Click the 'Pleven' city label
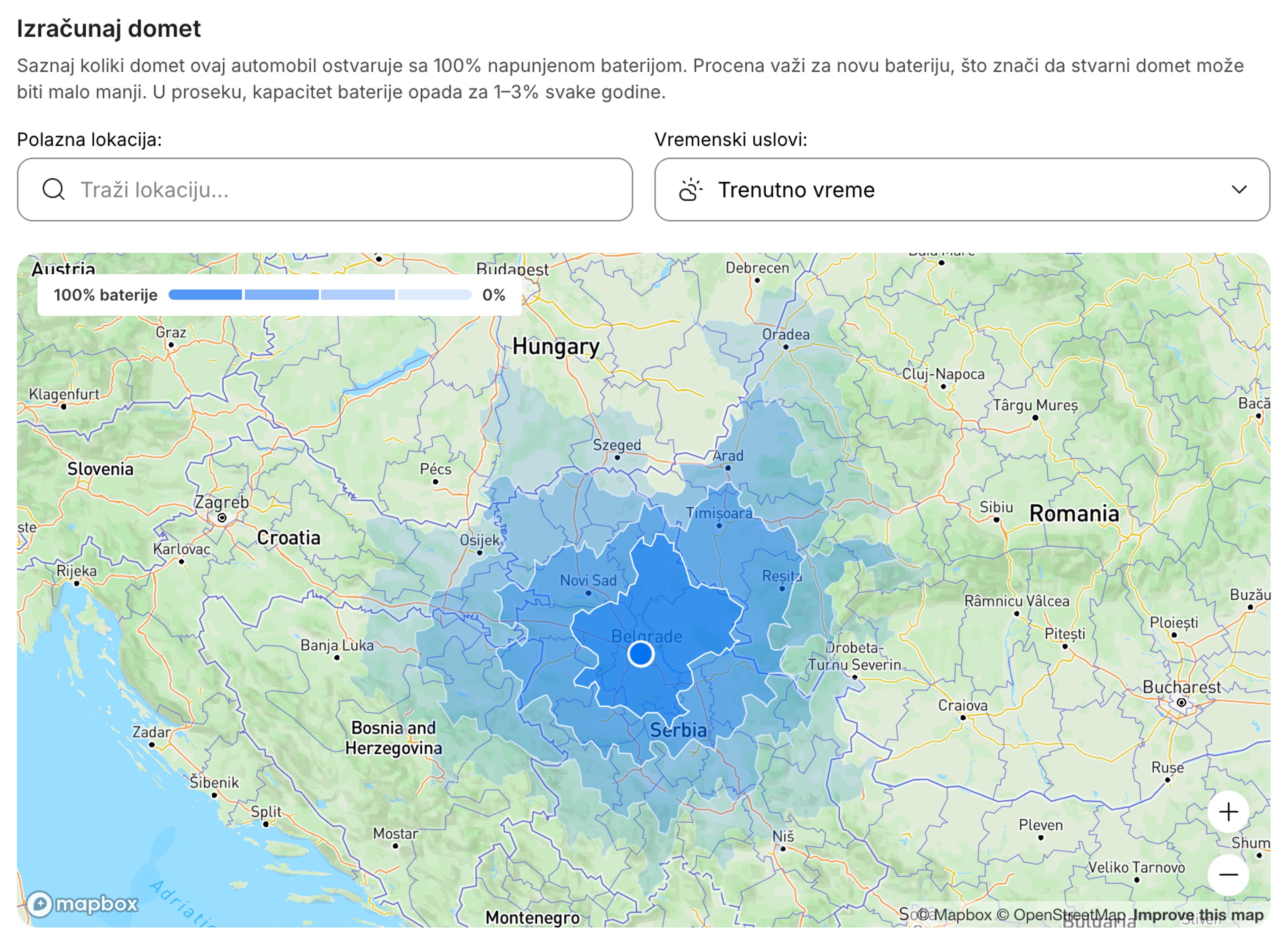 [x=1040, y=825]
